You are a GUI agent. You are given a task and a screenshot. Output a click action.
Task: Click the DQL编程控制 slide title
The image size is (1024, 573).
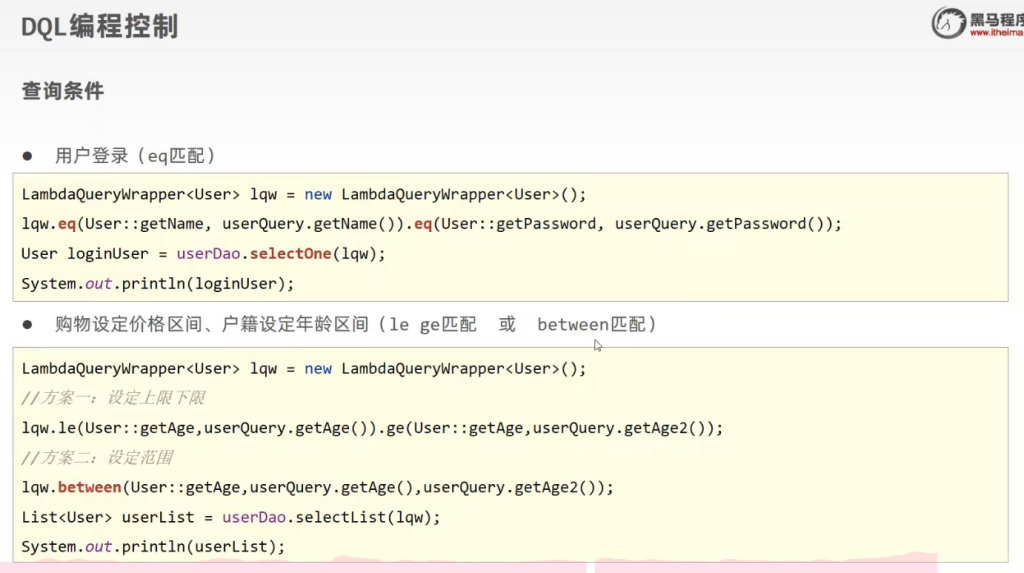(100, 27)
